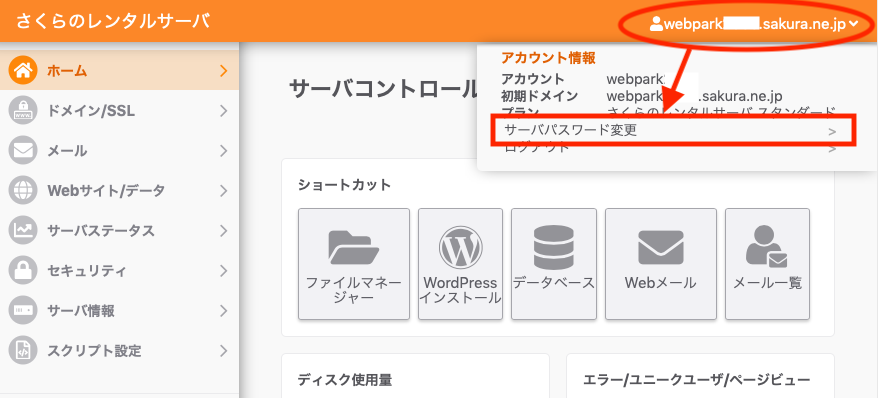The height and width of the screenshot is (398, 878).
Task: Click the Database cylinder icon
Action: click(553, 247)
